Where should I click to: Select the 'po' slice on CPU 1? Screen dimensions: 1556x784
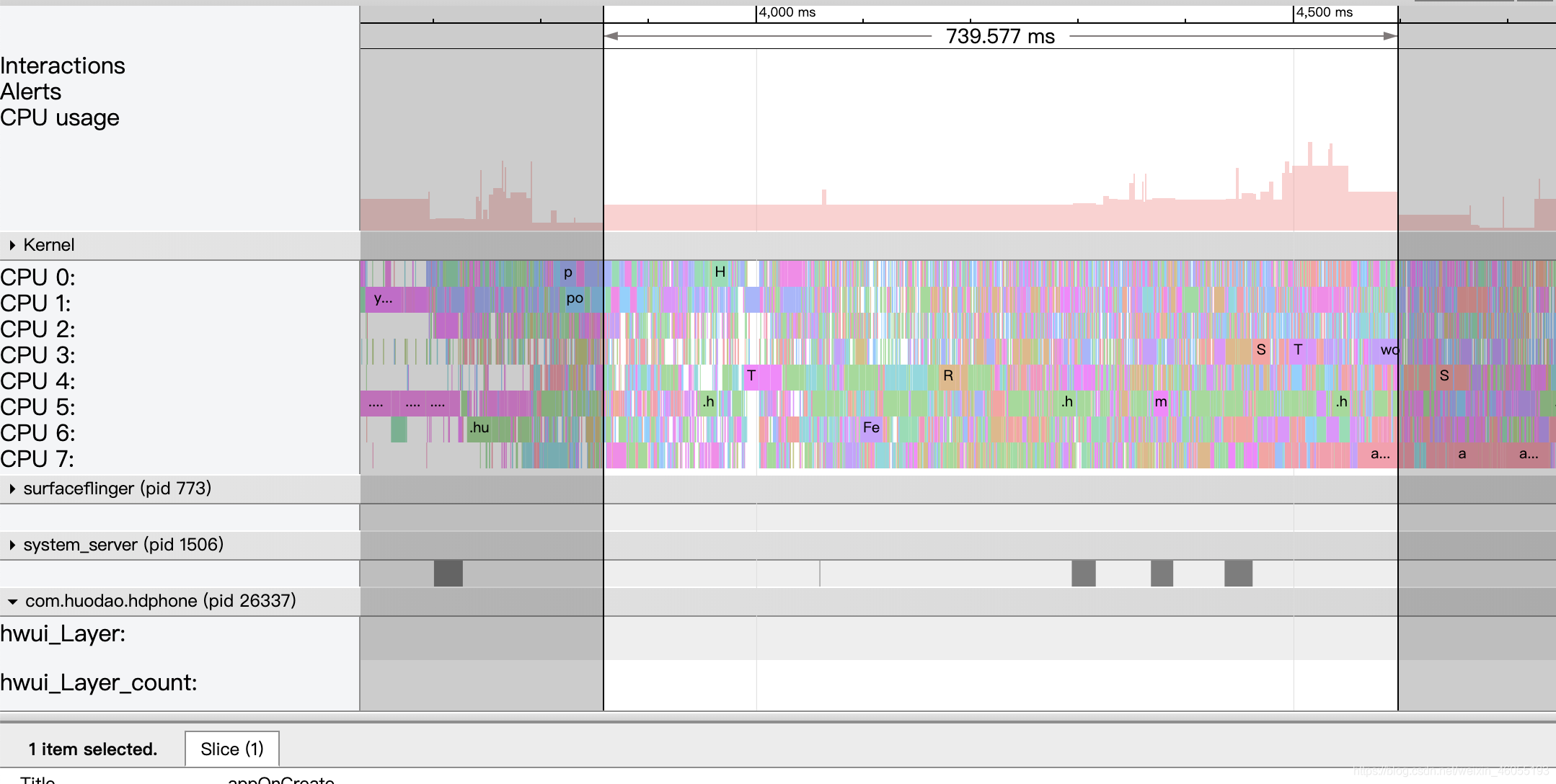pos(575,298)
